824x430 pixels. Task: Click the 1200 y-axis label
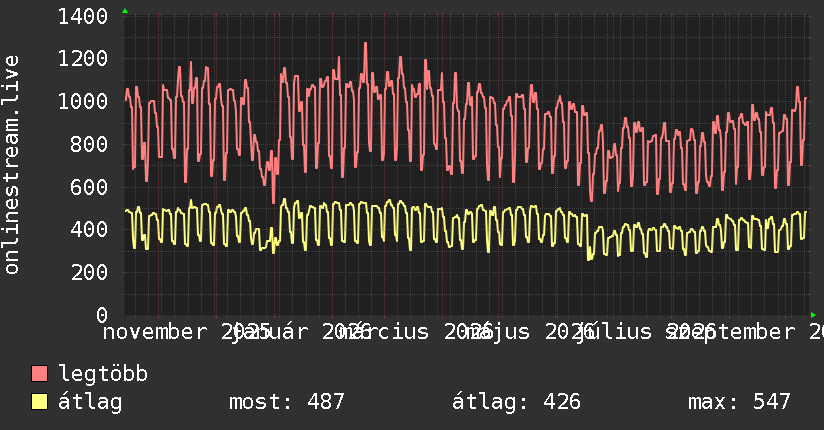point(83,59)
